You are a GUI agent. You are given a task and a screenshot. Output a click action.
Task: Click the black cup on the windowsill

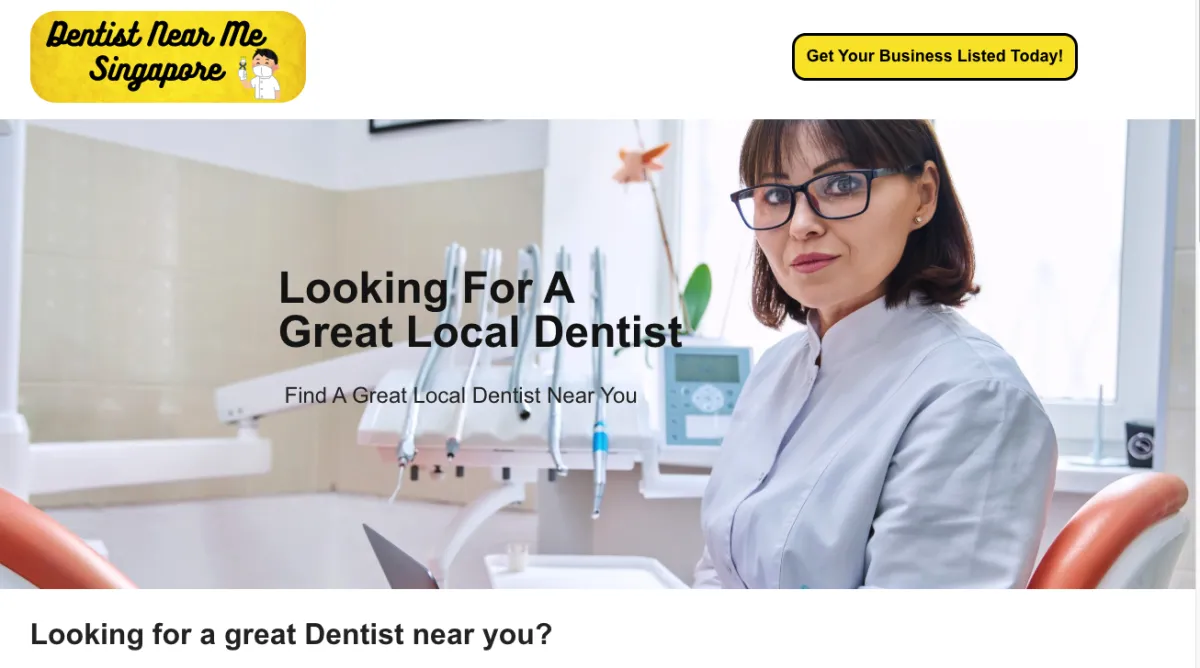[1139, 443]
